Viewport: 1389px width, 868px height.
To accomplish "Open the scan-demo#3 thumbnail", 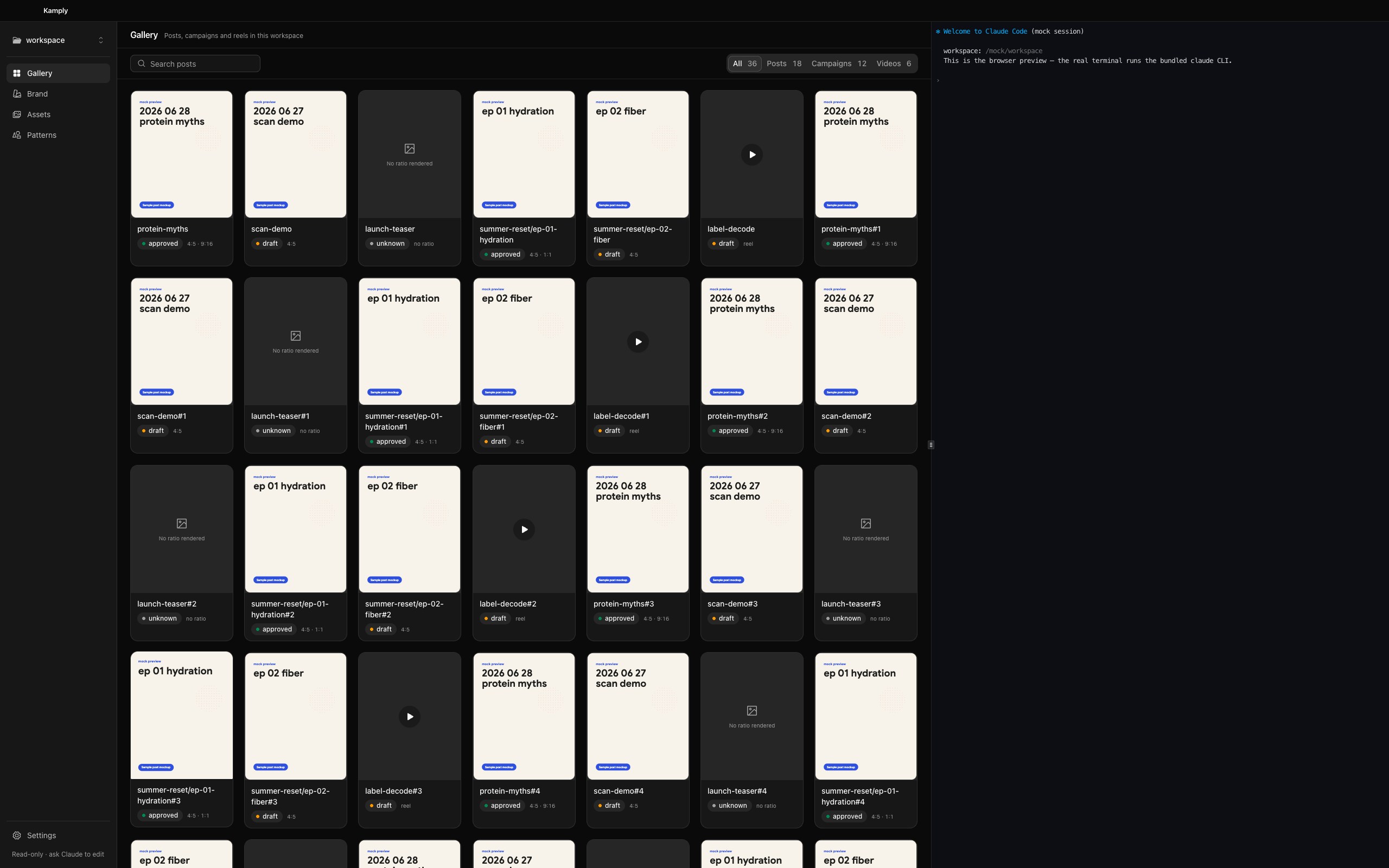I will [752, 529].
